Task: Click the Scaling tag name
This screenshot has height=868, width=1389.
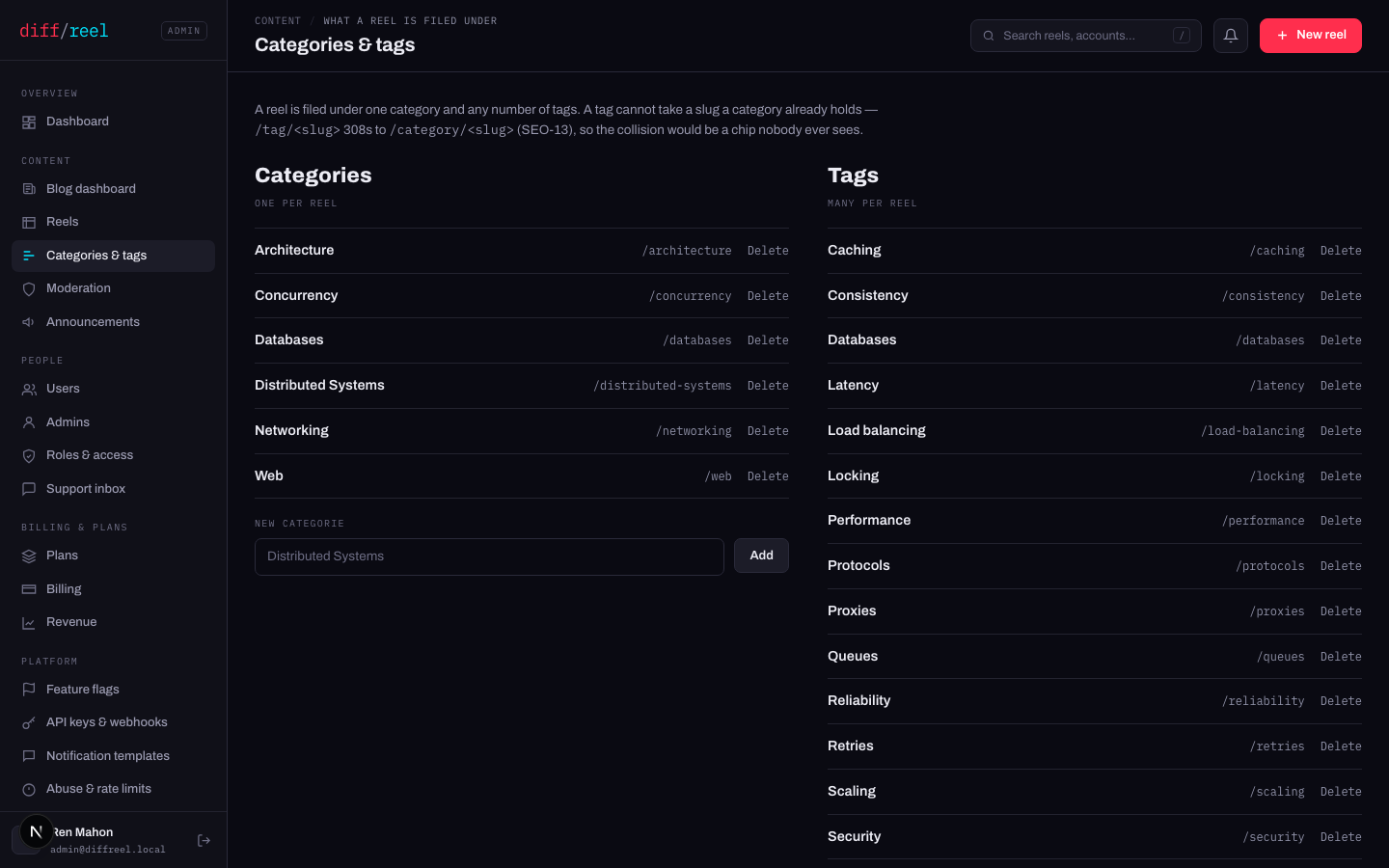Action: tap(852, 791)
